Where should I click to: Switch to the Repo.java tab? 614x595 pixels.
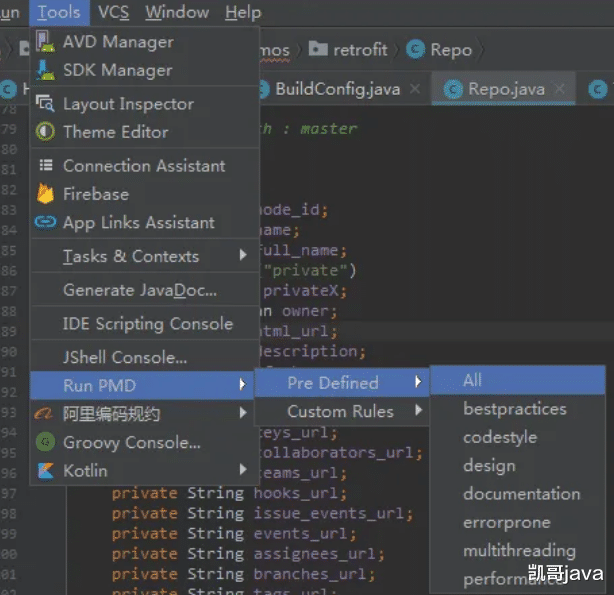point(504,89)
